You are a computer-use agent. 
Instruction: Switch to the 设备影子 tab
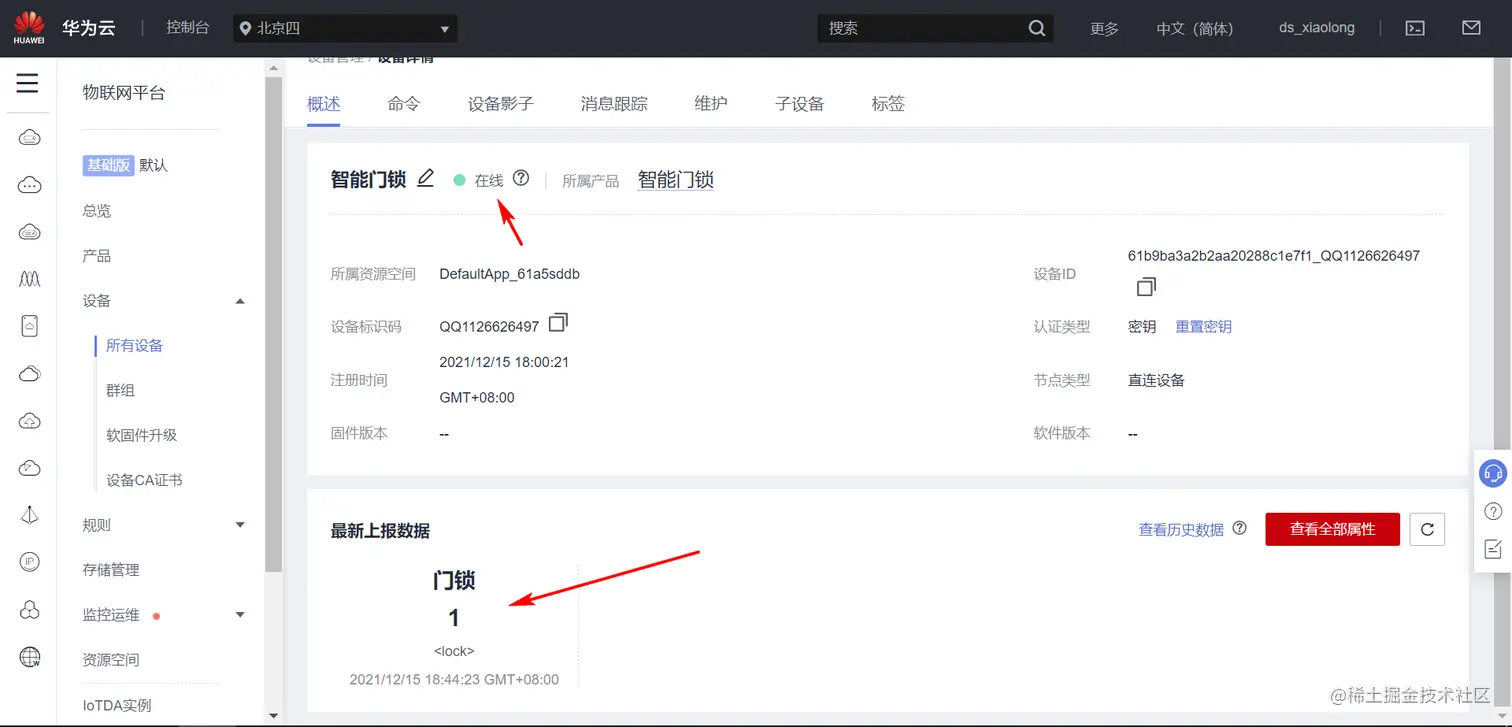pyautogui.click(x=501, y=104)
